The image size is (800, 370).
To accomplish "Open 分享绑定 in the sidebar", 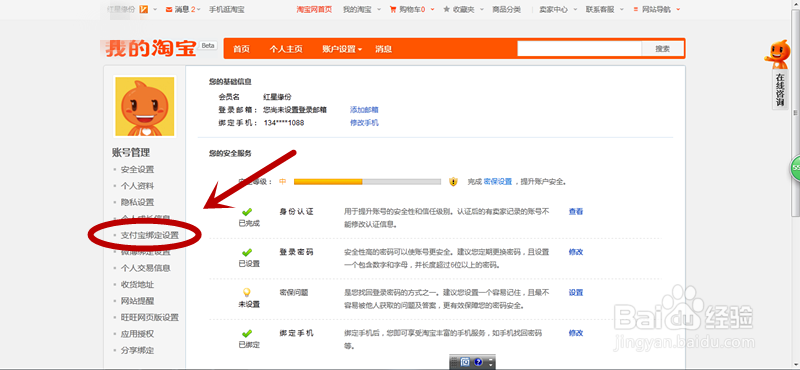I will [x=137, y=350].
